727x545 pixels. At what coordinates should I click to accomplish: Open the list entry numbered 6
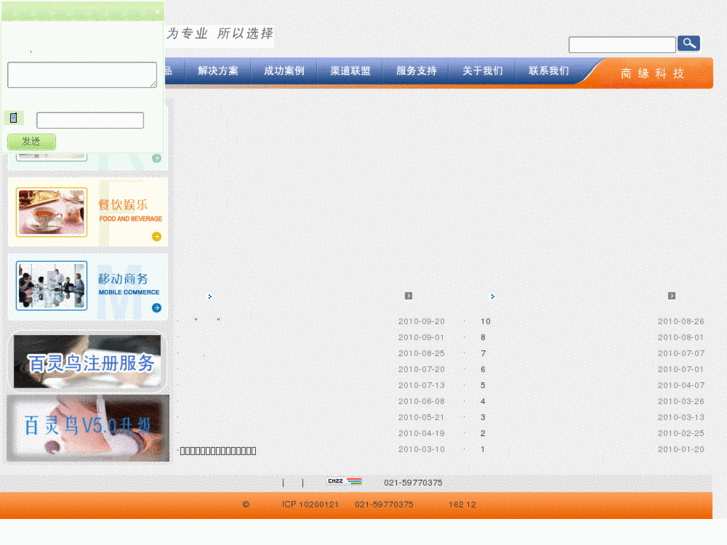483,369
